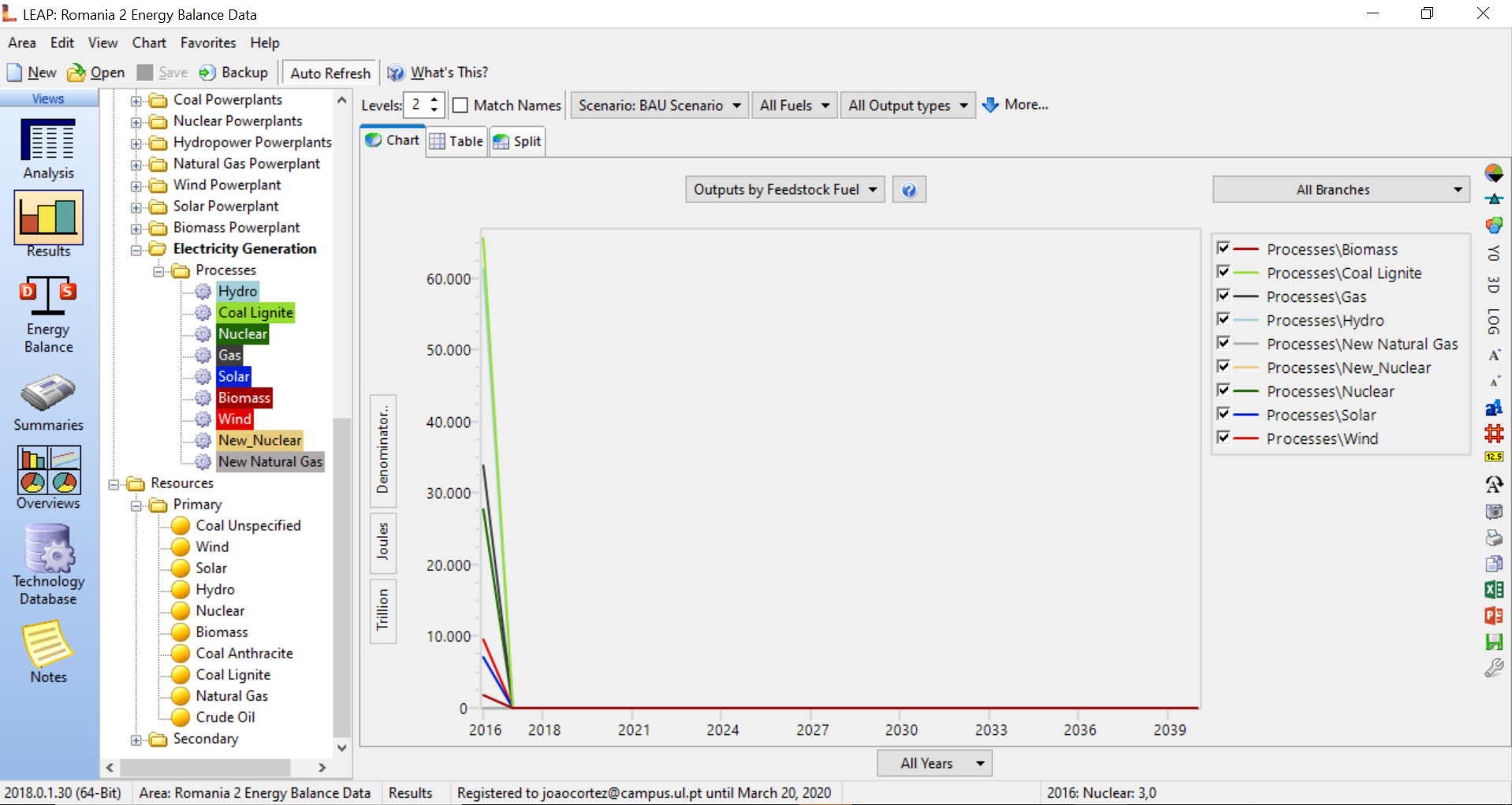Click the Backup toolbar button
This screenshot has width=1512, height=805.
[233, 73]
